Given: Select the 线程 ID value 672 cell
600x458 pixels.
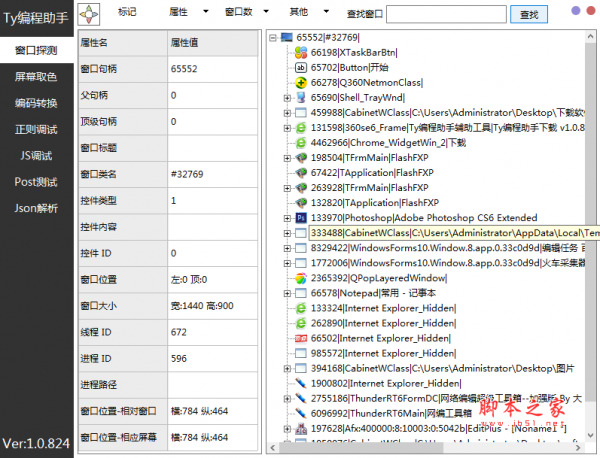Looking at the screenshot, I should coord(212,332).
